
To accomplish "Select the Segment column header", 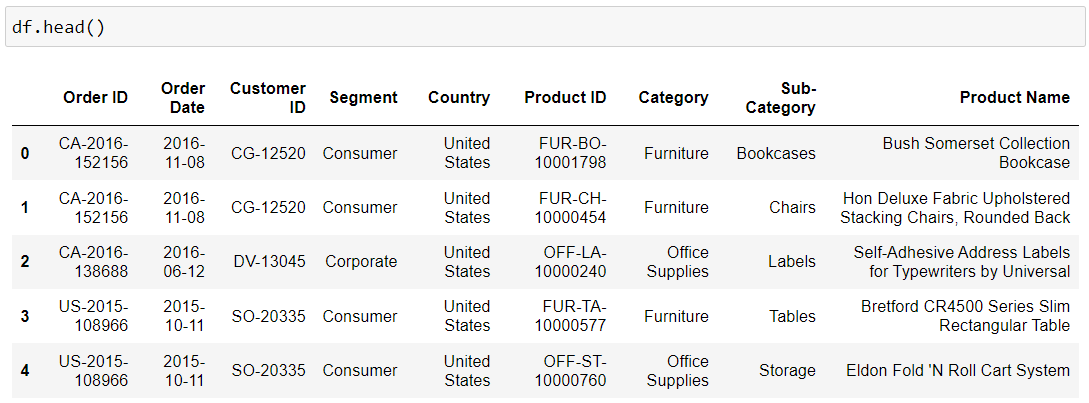I will tap(363, 98).
